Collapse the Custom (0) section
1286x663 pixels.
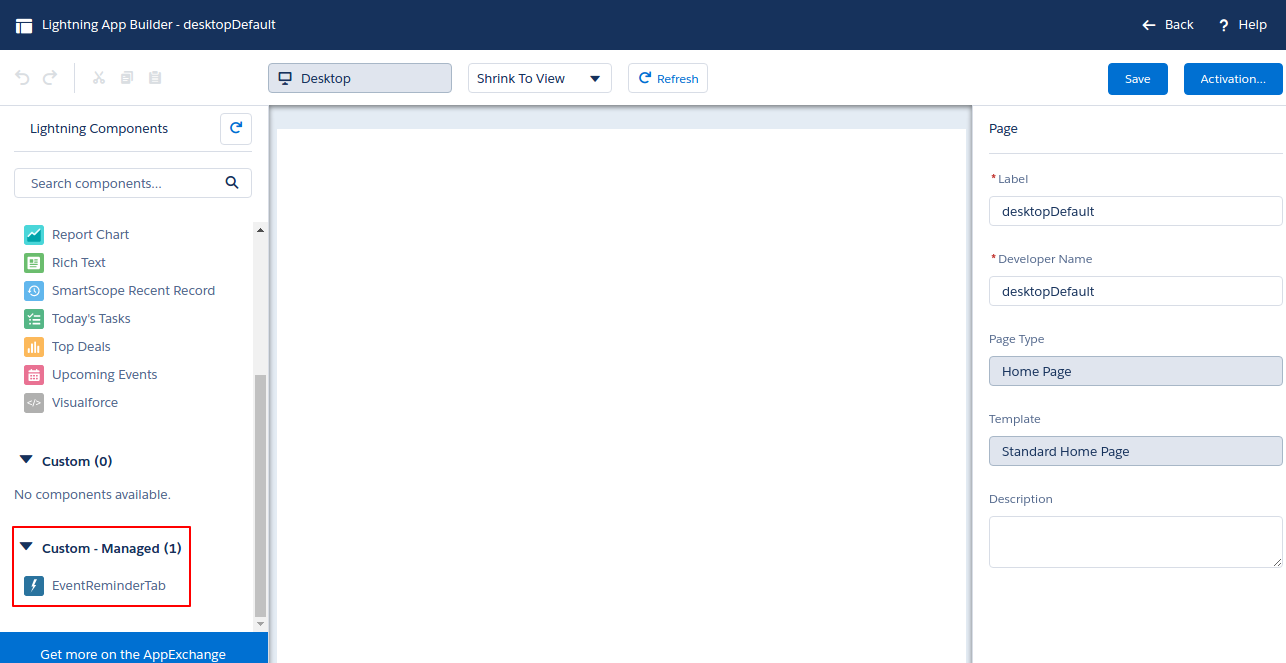click(x=27, y=461)
